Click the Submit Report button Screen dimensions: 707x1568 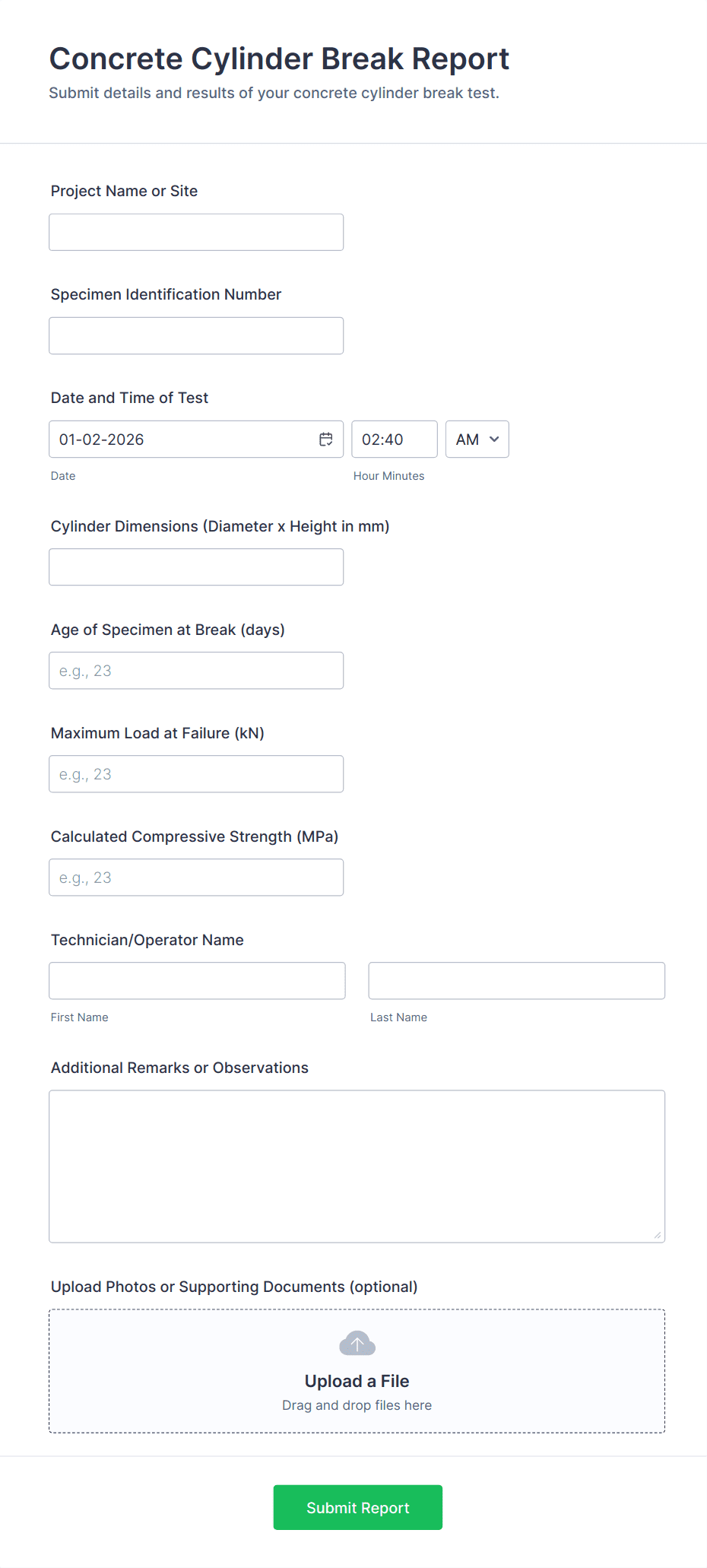[x=357, y=1507]
